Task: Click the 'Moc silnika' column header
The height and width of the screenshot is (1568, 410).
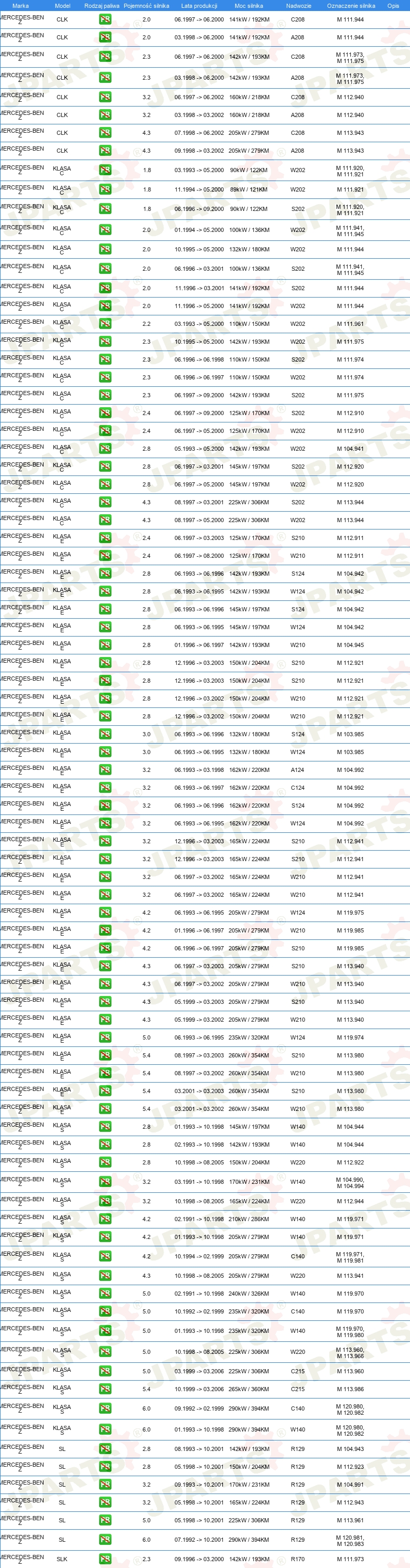Action: click(249, 5)
